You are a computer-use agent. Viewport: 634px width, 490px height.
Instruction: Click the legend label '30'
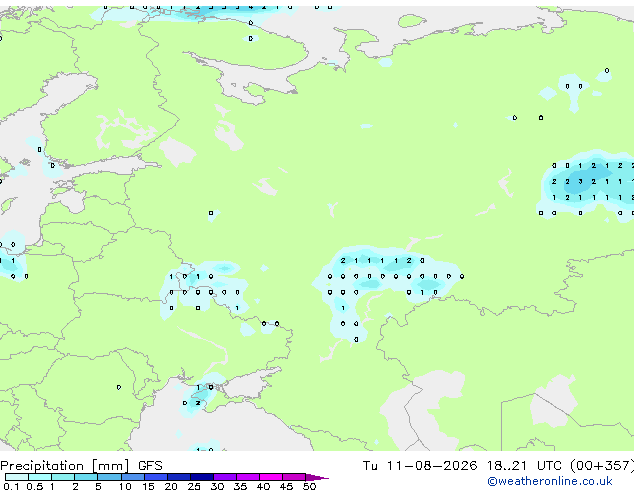[x=217, y=486]
